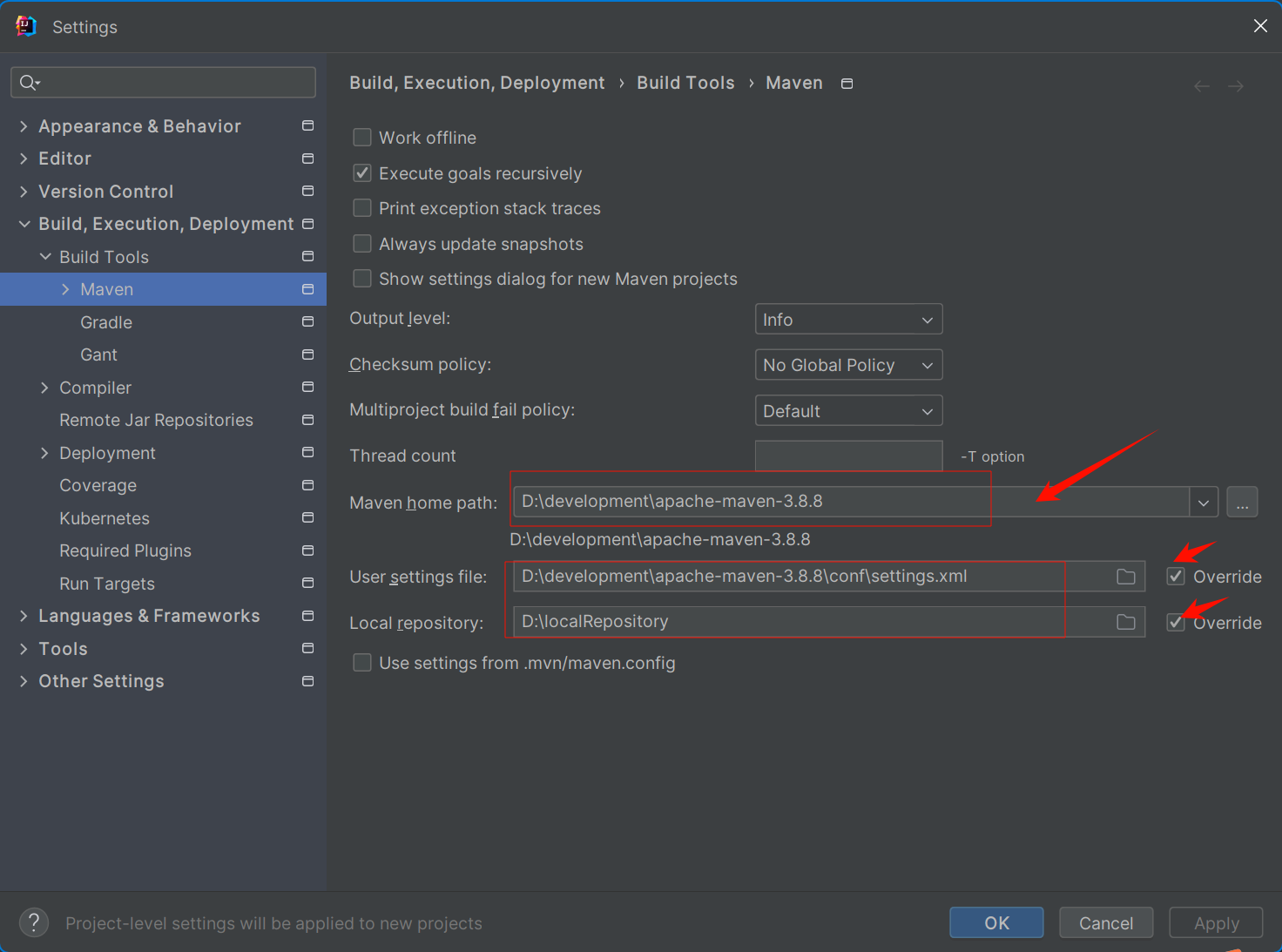Click the User settings file path field
Image resolution: width=1282 pixels, height=952 pixels.
coord(829,577)
